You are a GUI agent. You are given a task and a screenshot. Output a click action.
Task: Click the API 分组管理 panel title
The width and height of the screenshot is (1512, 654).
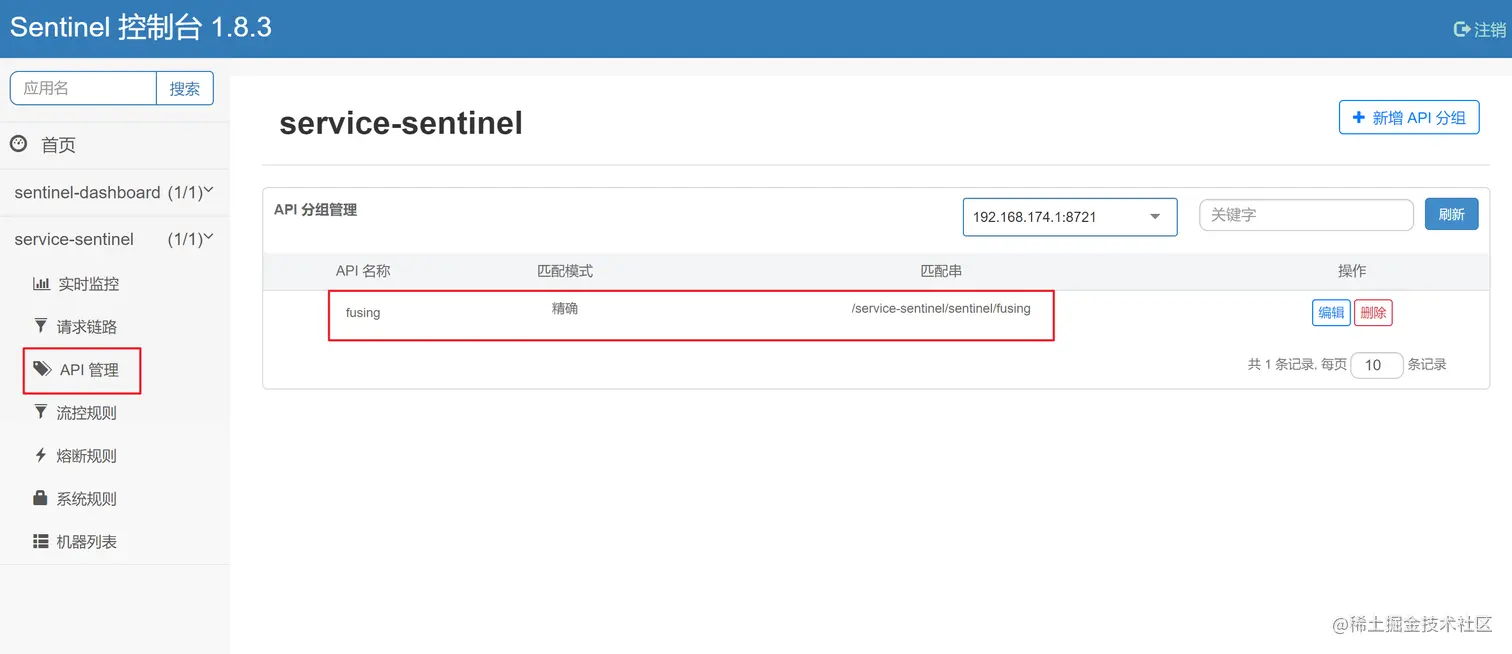point(315,210)
